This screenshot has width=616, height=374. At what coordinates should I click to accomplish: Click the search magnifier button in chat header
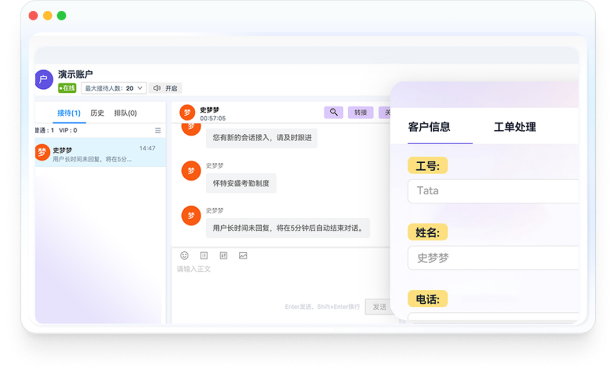coord(334,112)
